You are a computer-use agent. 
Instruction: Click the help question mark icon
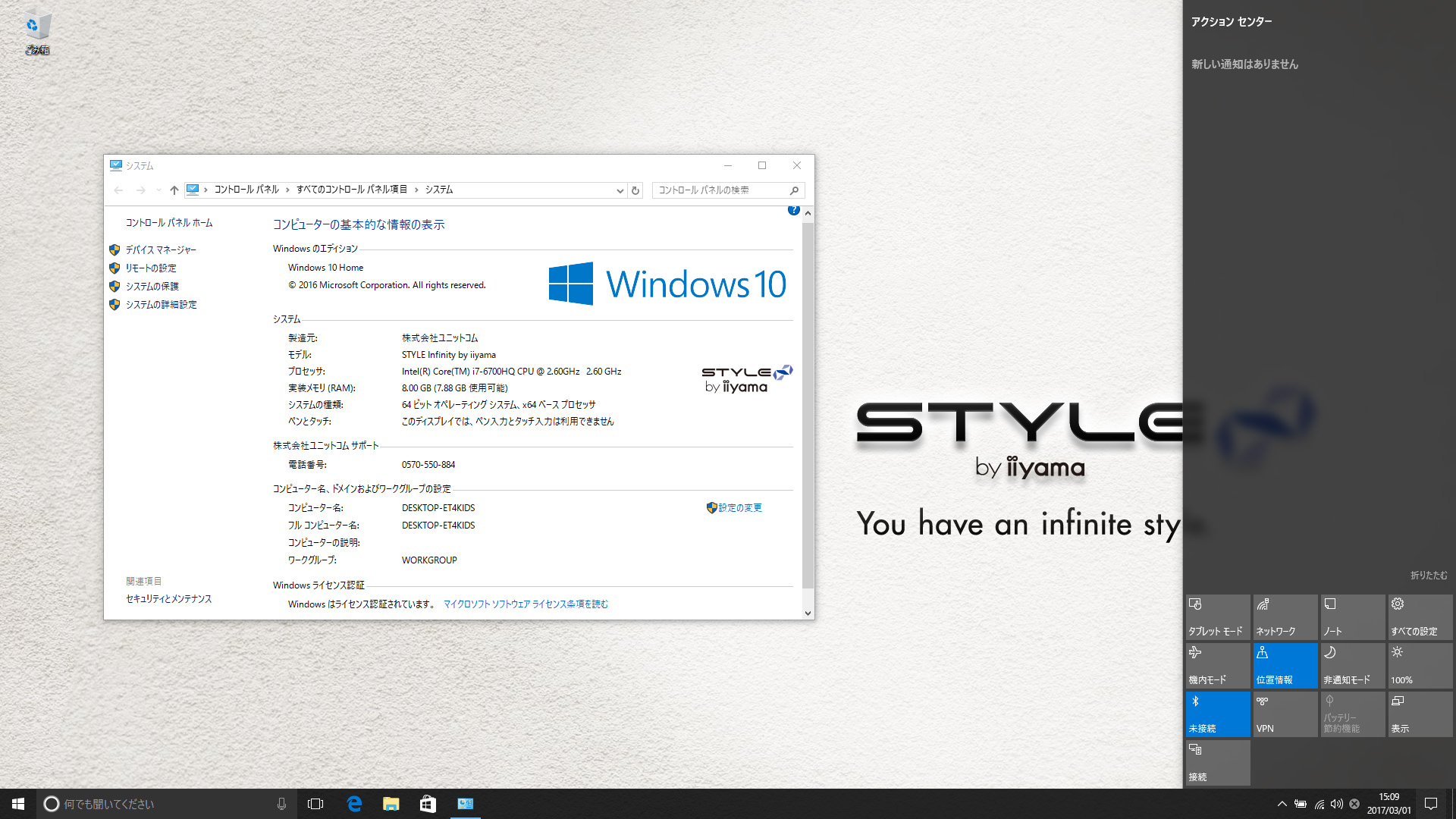[793, 210]
